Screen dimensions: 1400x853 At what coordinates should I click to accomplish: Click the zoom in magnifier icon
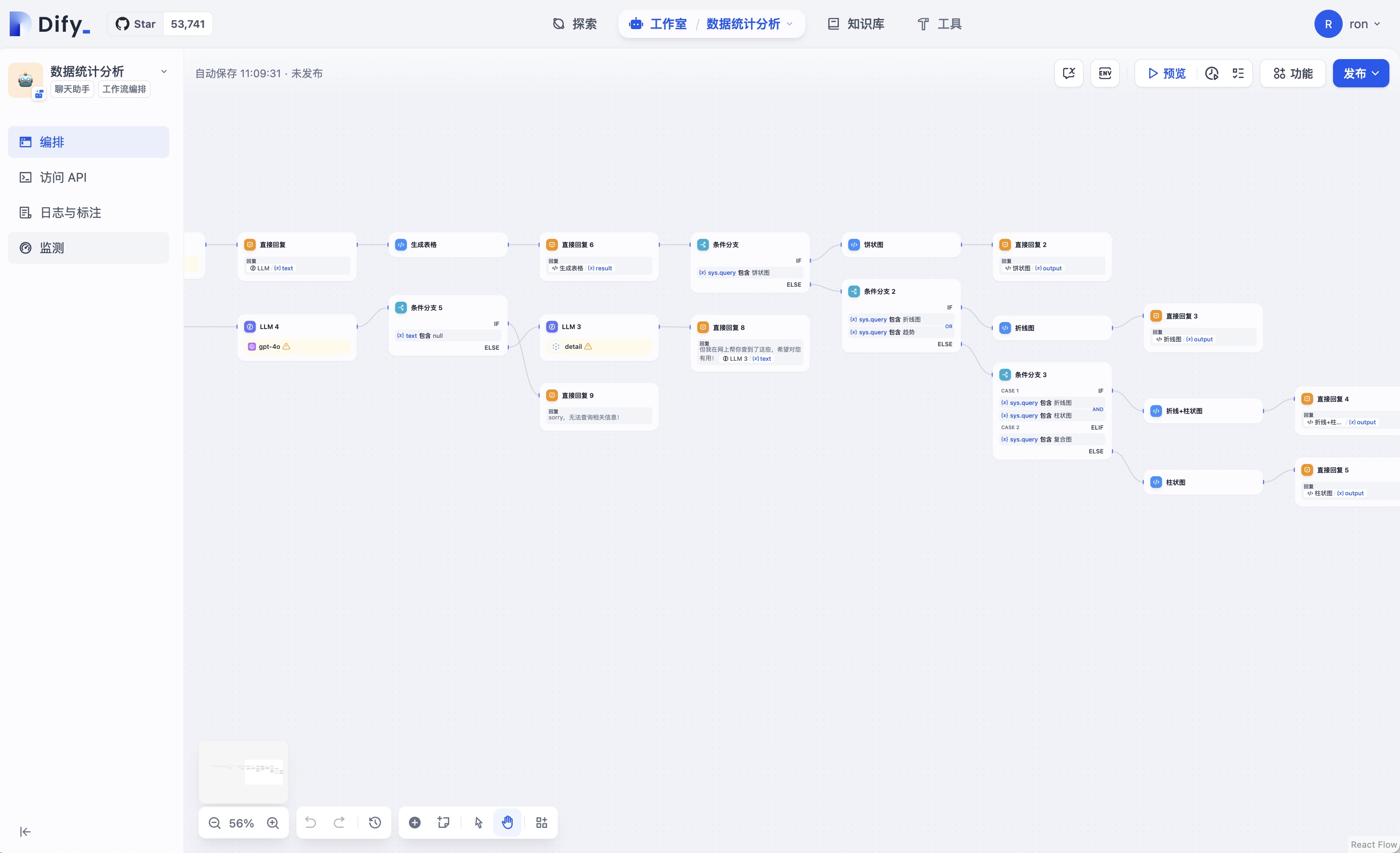click(x=273, y=823)
